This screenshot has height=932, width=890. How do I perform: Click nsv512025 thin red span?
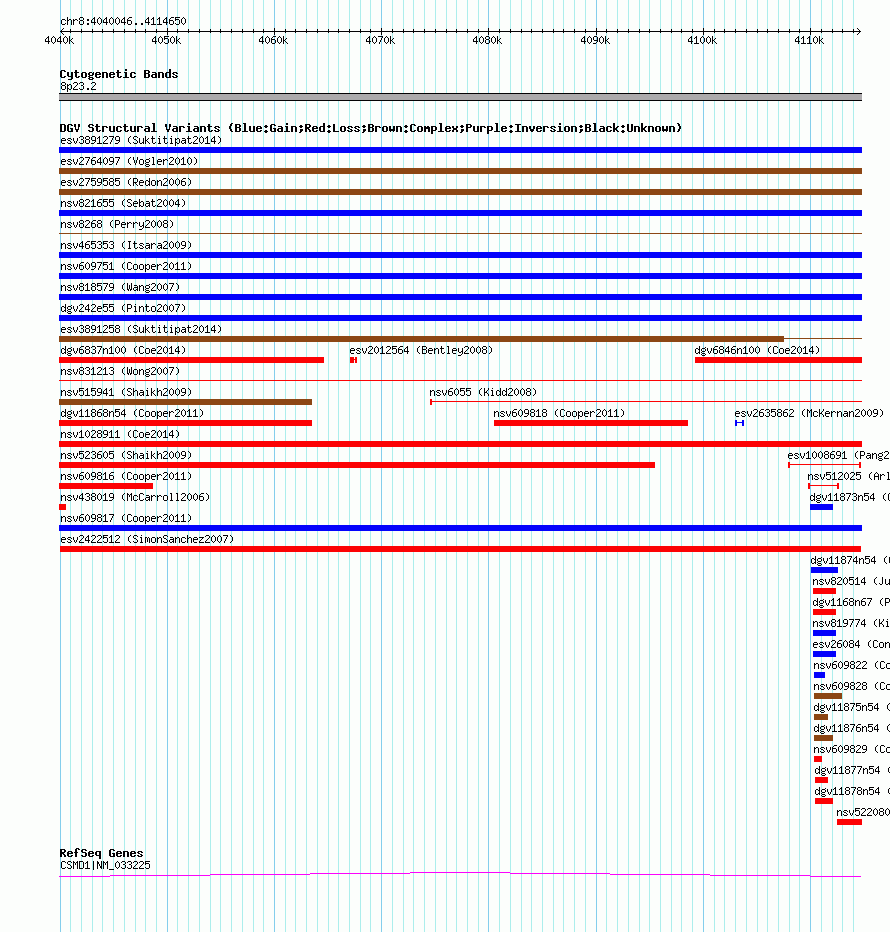click(823, 486)
